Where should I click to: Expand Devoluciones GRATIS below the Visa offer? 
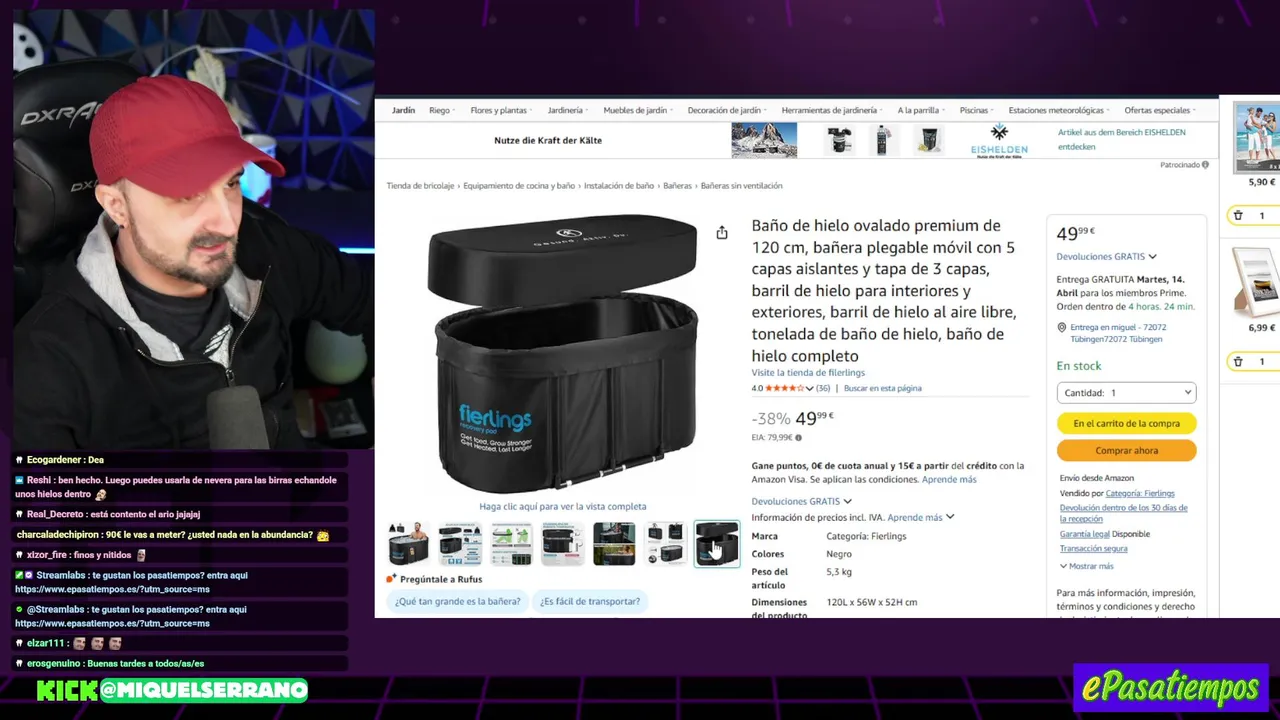(801, 501)
